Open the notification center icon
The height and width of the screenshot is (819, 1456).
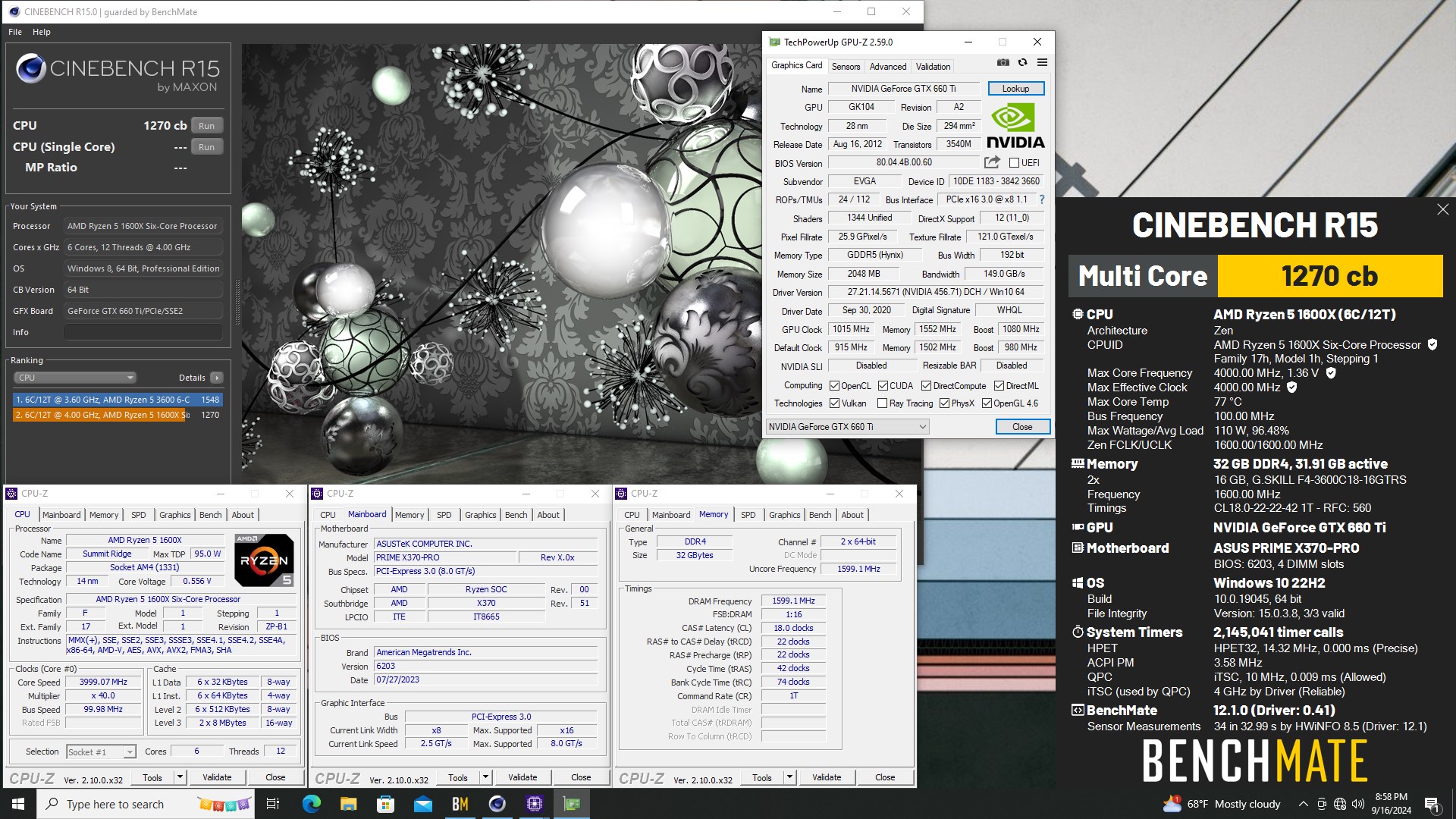1432,804
